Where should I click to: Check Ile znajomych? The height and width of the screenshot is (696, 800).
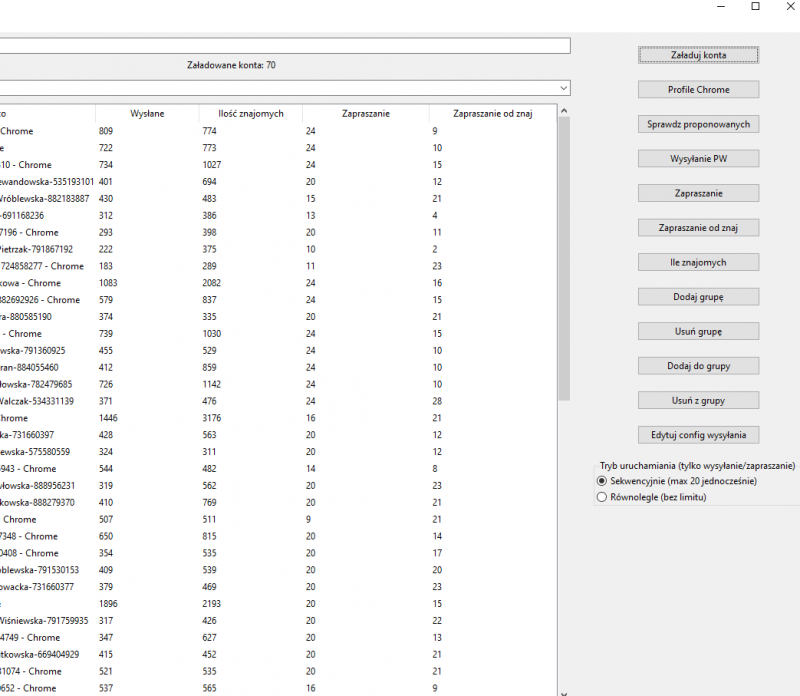(698, 262)
